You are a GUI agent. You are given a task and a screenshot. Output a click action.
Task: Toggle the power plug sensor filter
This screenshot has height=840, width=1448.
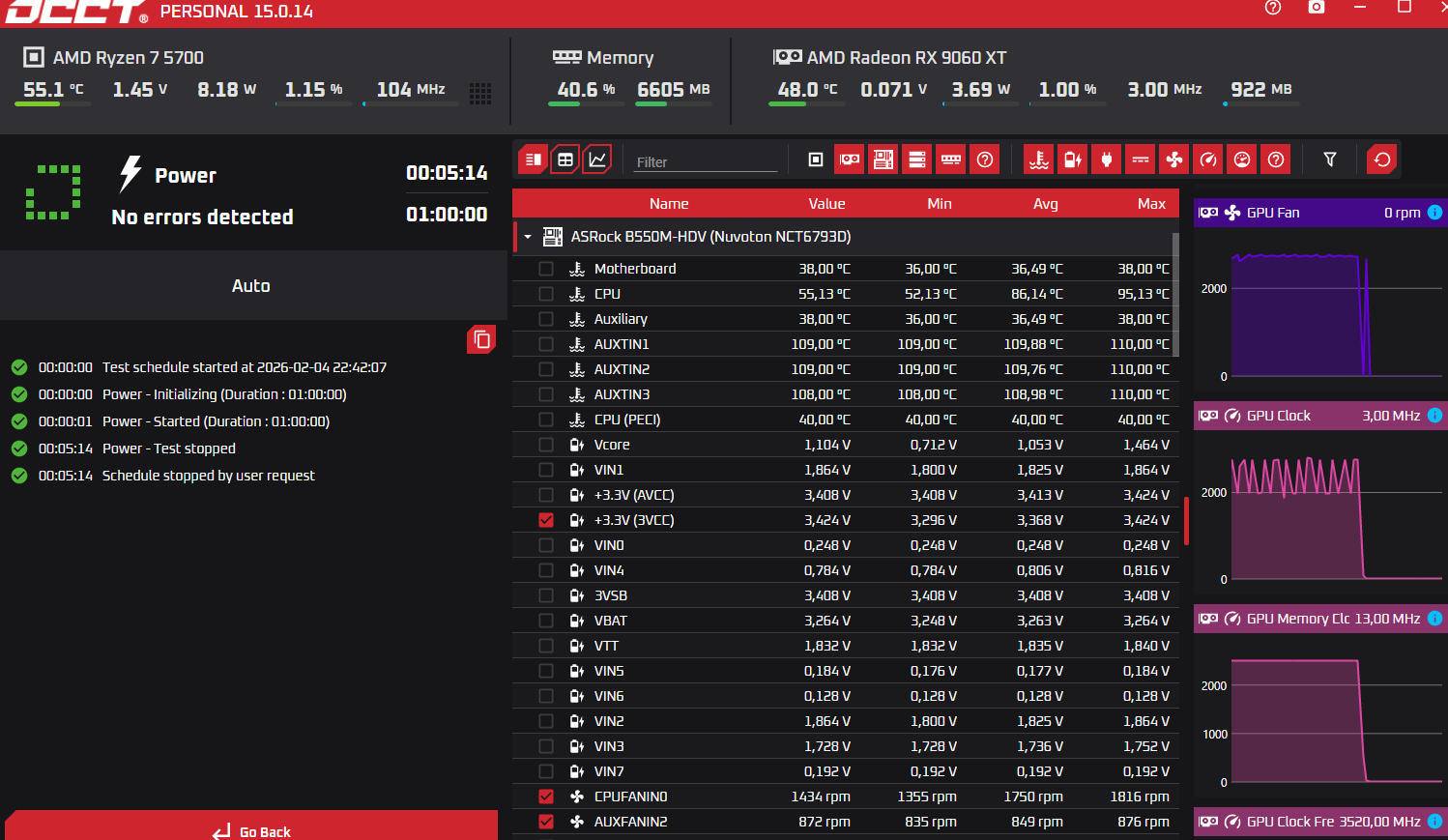[x=1107, y=159]
